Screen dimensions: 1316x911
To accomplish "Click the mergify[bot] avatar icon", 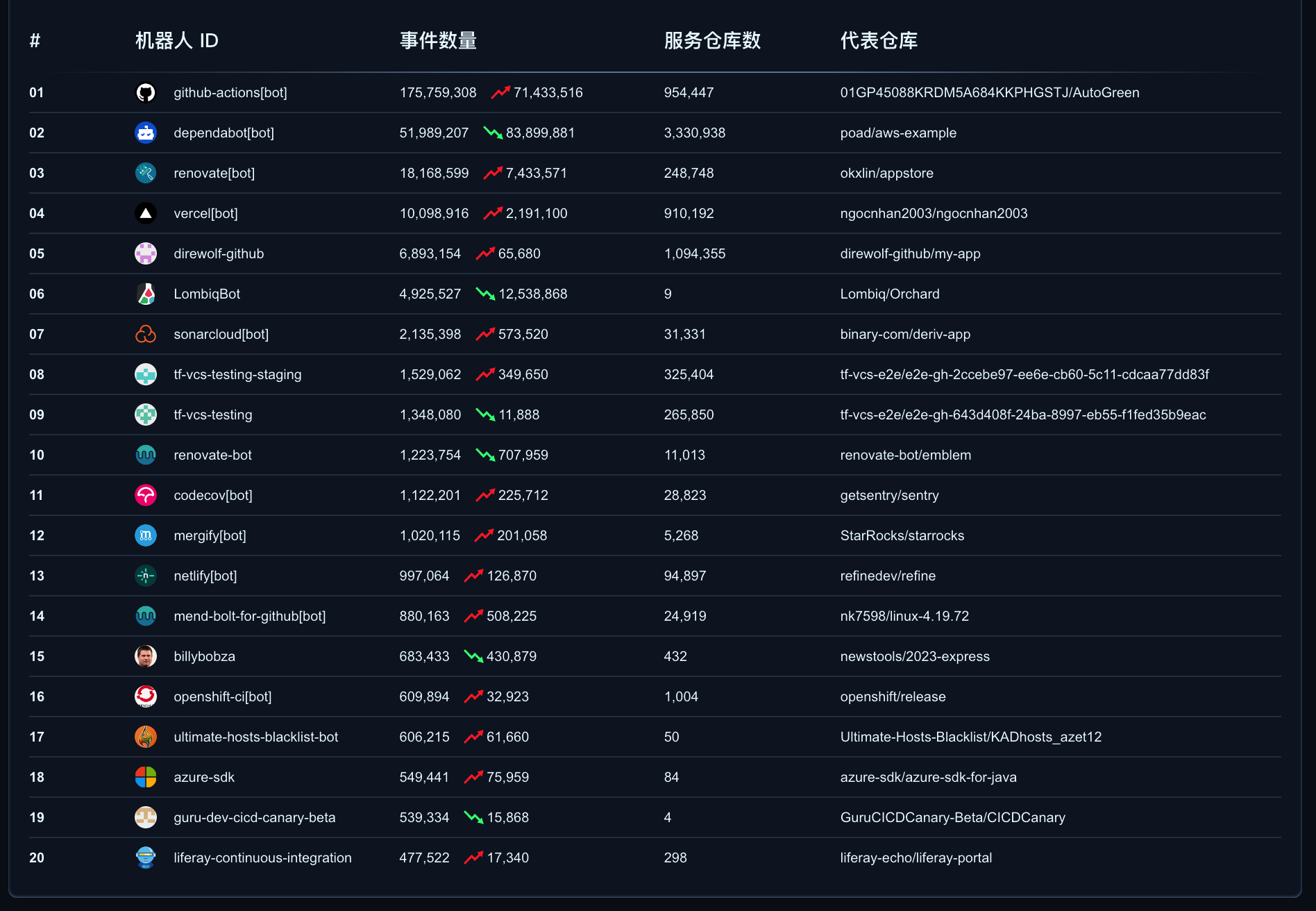I will click(146, 535).
